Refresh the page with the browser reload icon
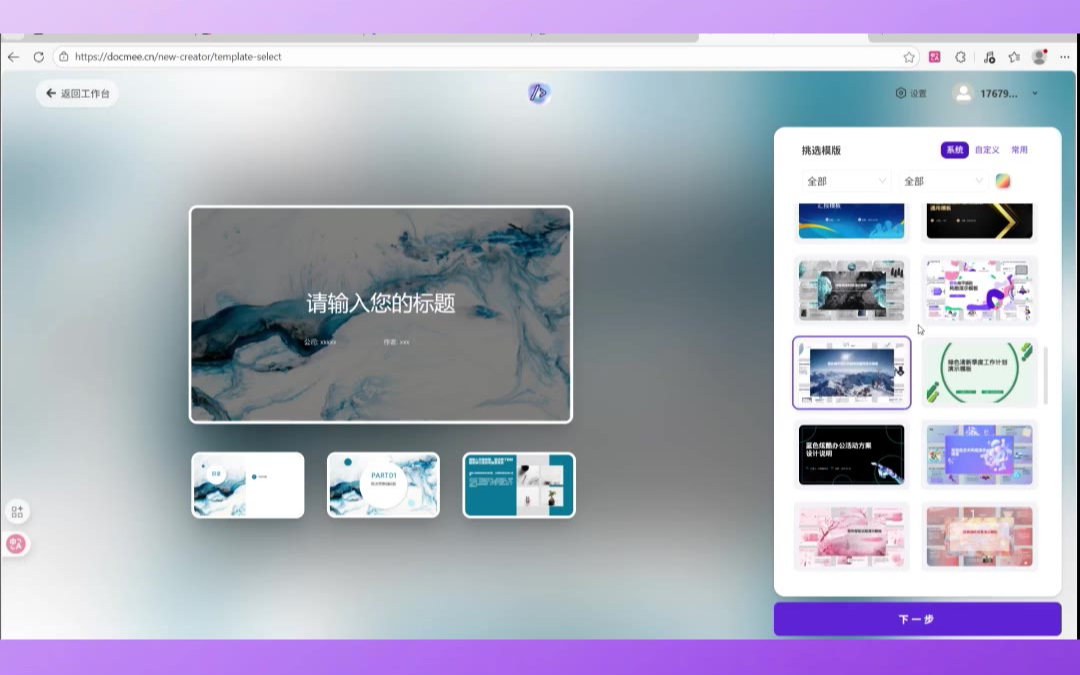Image resolution: width=1080 pixels, height=675 pixels. pyautogui.click(x=39, y=57)
